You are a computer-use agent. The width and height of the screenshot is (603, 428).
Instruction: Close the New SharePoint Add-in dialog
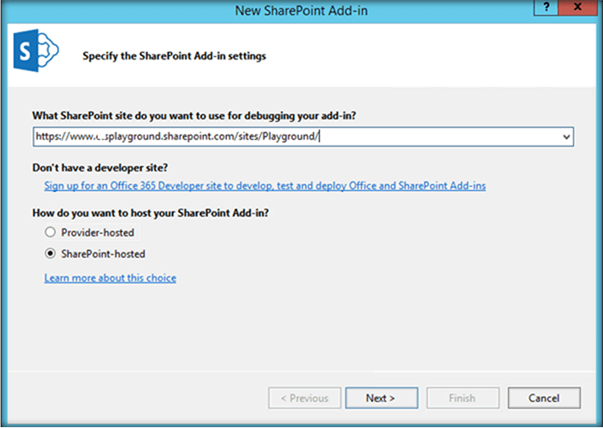581,8
